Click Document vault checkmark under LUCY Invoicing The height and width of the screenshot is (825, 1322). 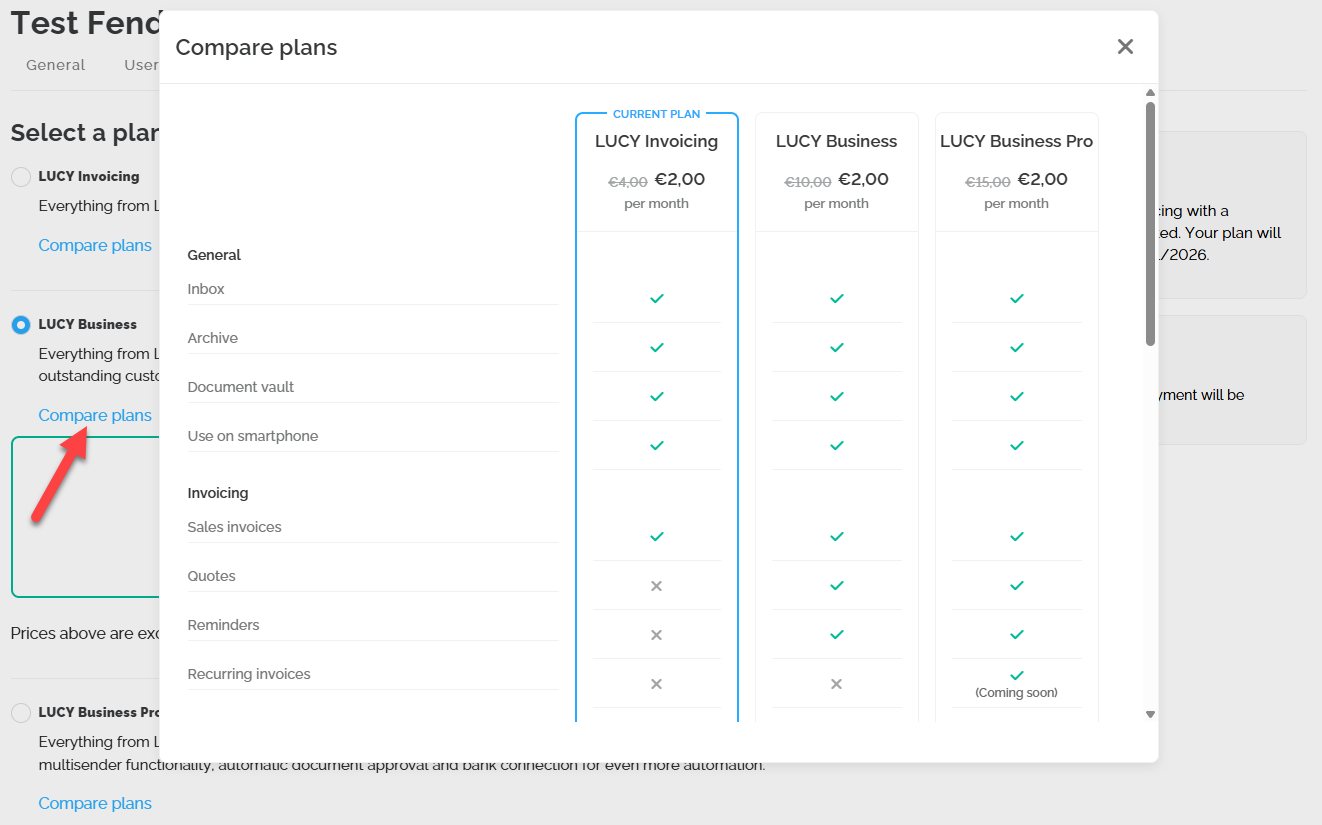pyautogui.click(x=657, y=397)
